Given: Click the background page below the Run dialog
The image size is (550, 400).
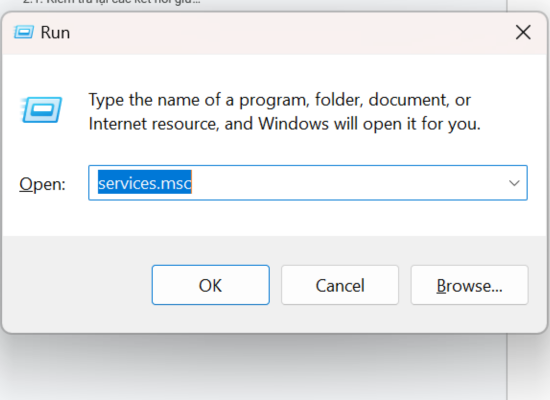Looking at the screenshot, I should tap(253, 370).
